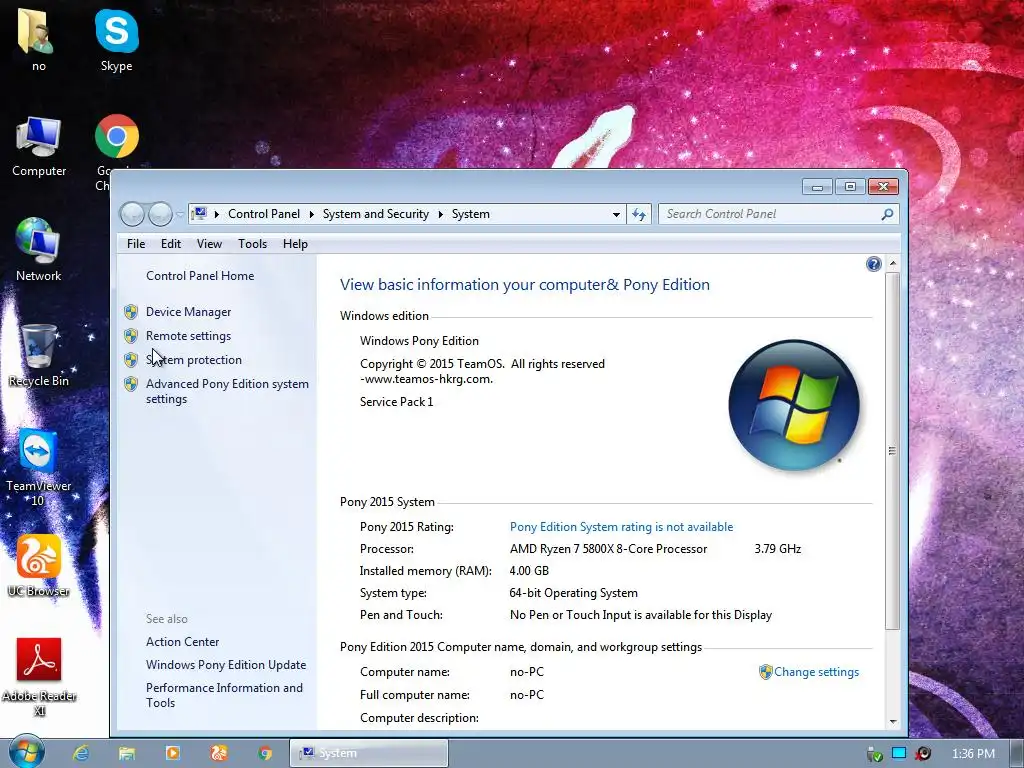Click the vertical scrollbar thumb
Viewport: 1024px width, 768px height.
click(893, 451)
